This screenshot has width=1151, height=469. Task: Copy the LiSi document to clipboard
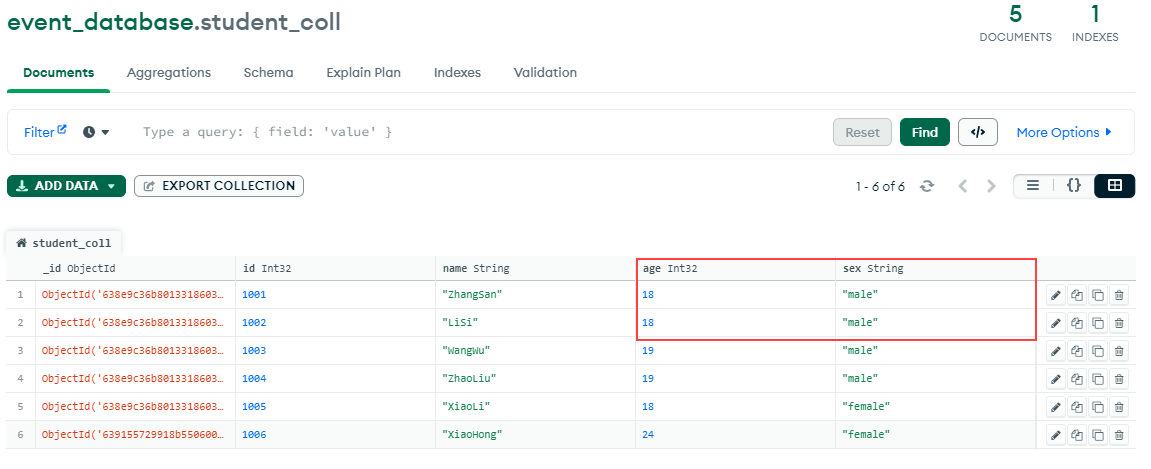click(x=1077, y=323)
